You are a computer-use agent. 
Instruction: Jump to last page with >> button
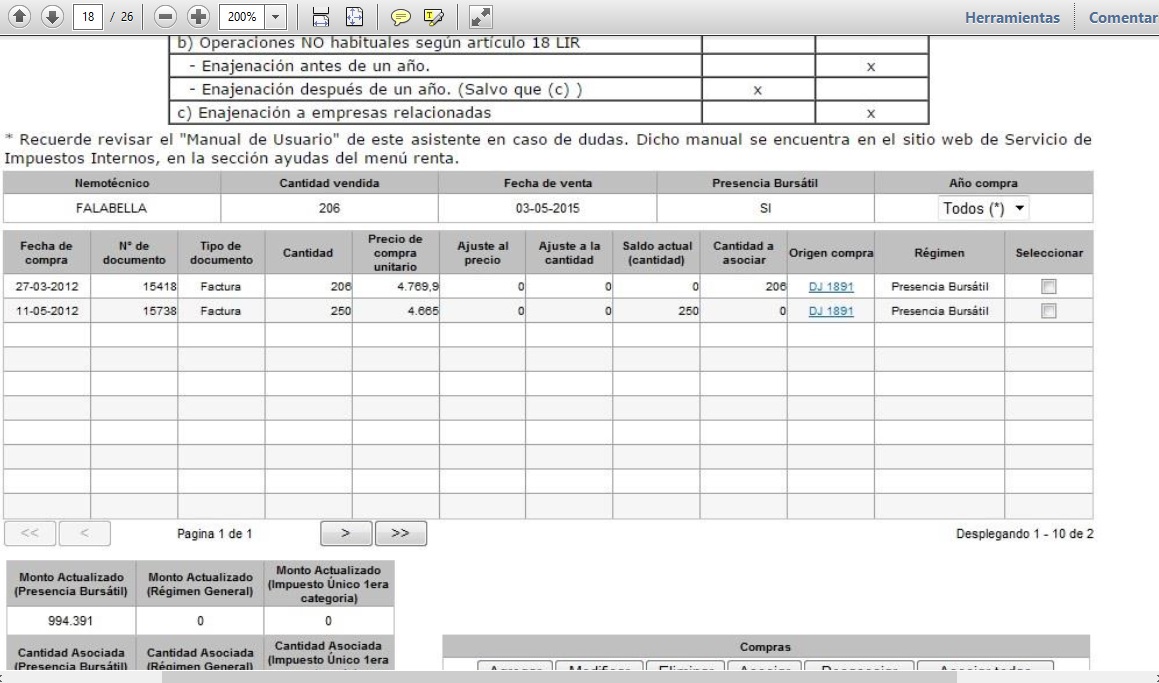(x=401, y=533)
